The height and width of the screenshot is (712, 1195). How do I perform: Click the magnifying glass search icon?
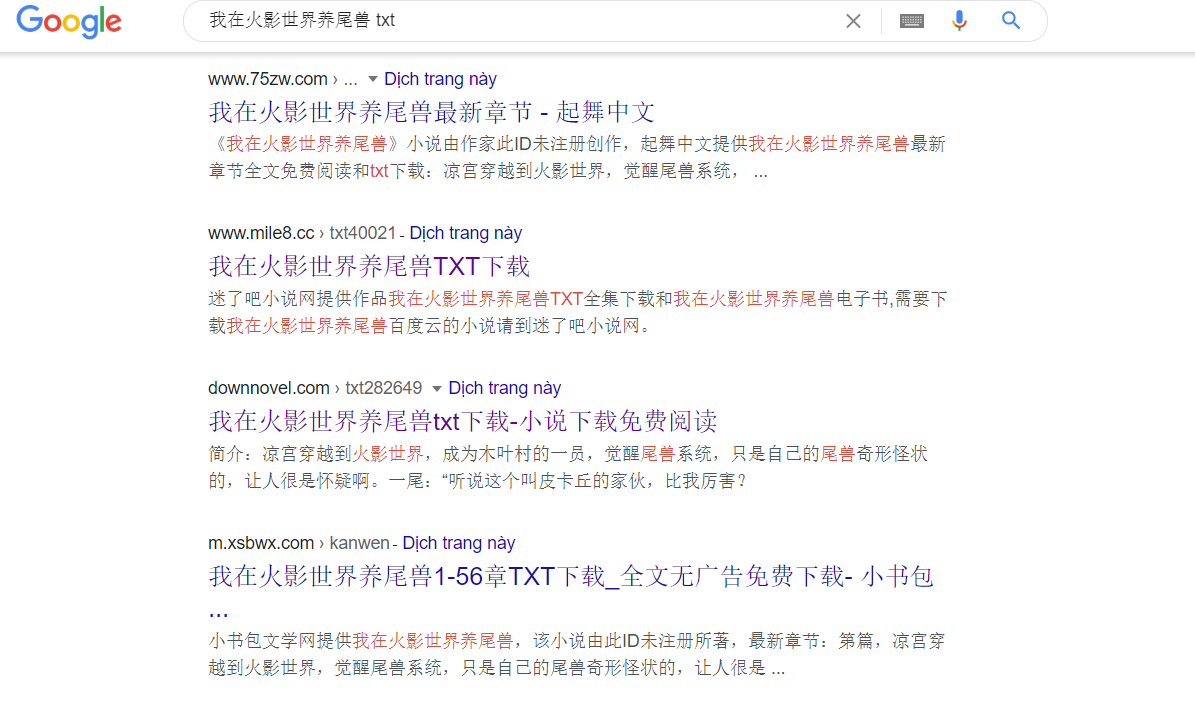coord(1011,21)
